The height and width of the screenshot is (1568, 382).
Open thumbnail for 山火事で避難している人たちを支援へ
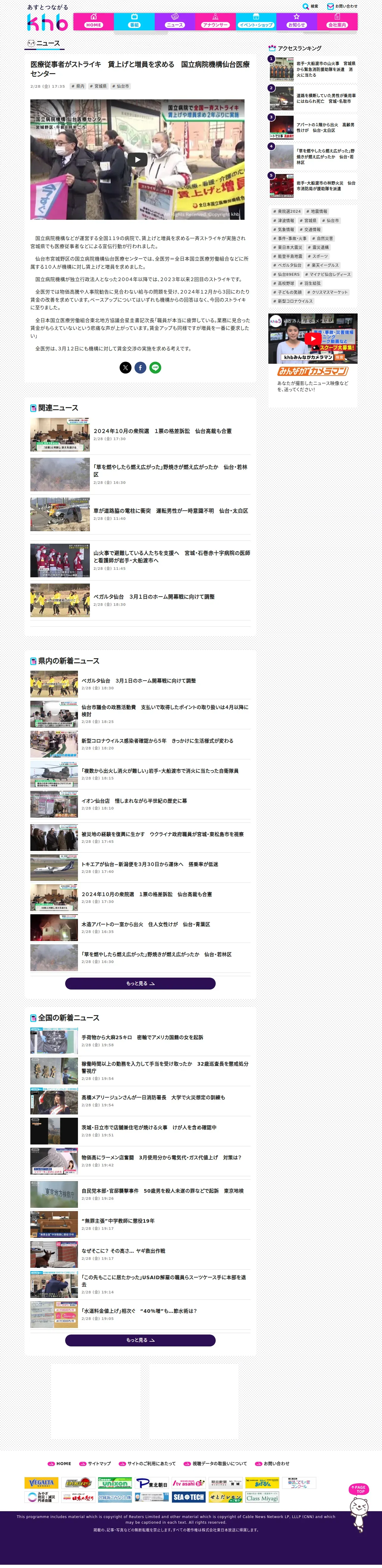(x=60, y=560)
